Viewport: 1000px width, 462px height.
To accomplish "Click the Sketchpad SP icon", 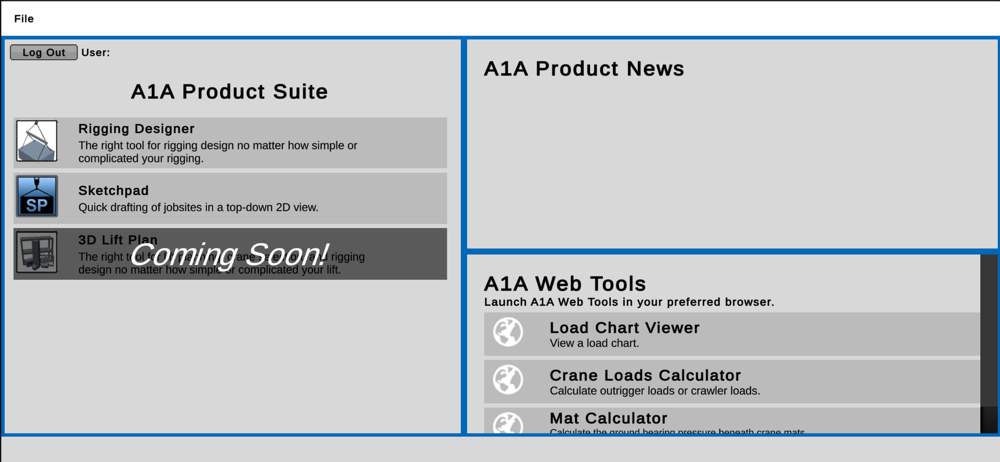I will pyautogui.click(x=36, y=197).
